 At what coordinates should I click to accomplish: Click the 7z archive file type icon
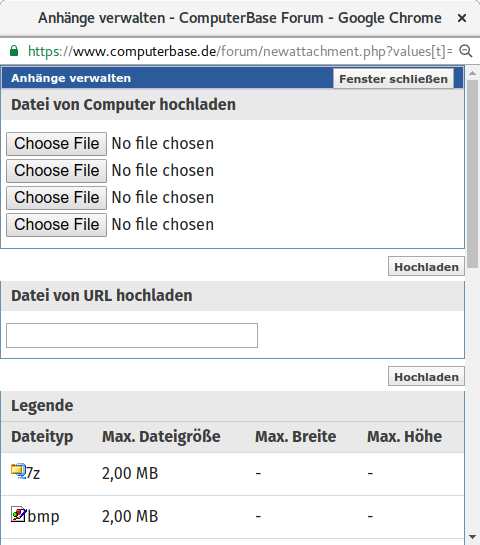[18, 471]
